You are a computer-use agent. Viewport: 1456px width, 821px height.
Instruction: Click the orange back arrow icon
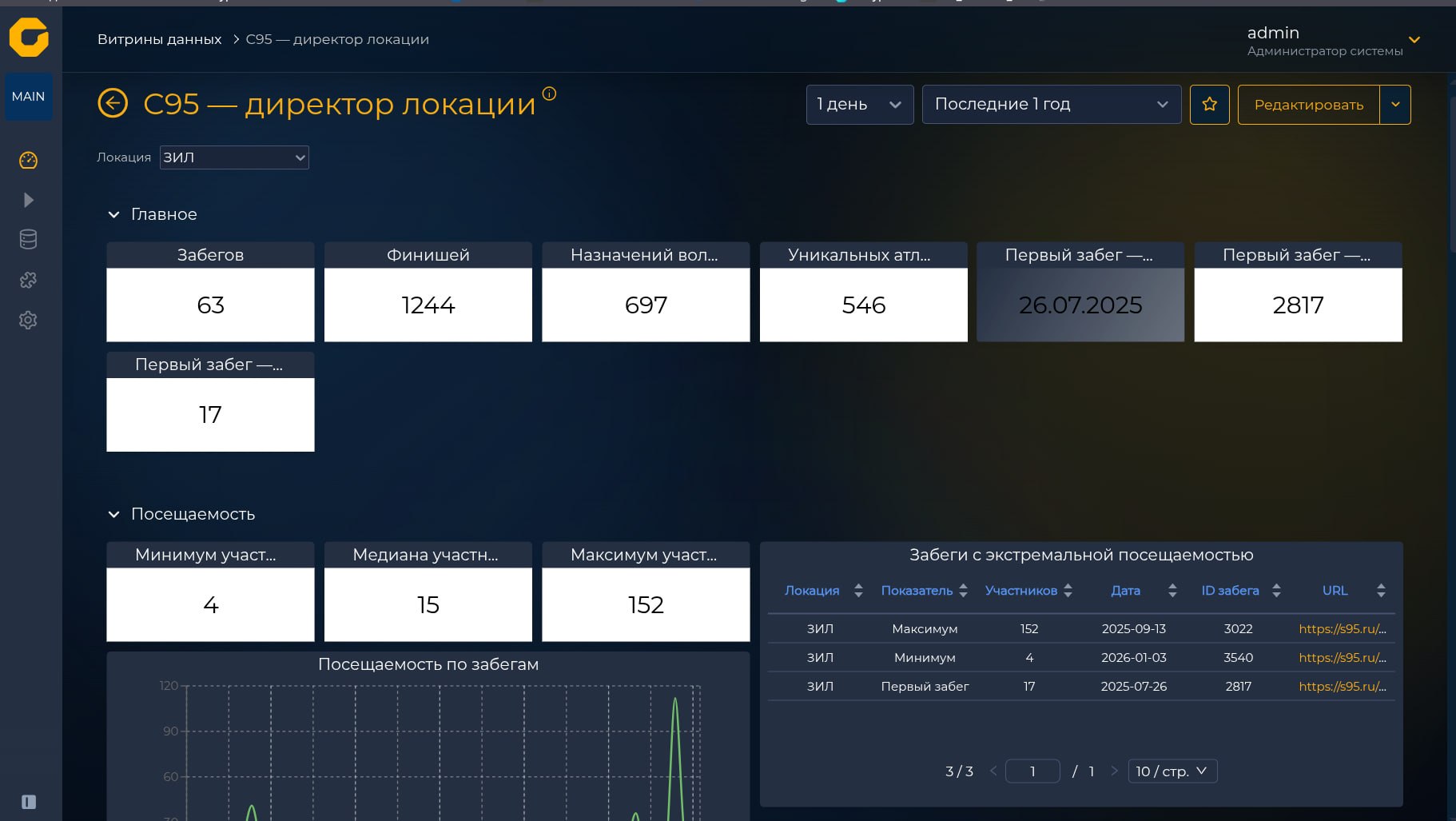113,103
